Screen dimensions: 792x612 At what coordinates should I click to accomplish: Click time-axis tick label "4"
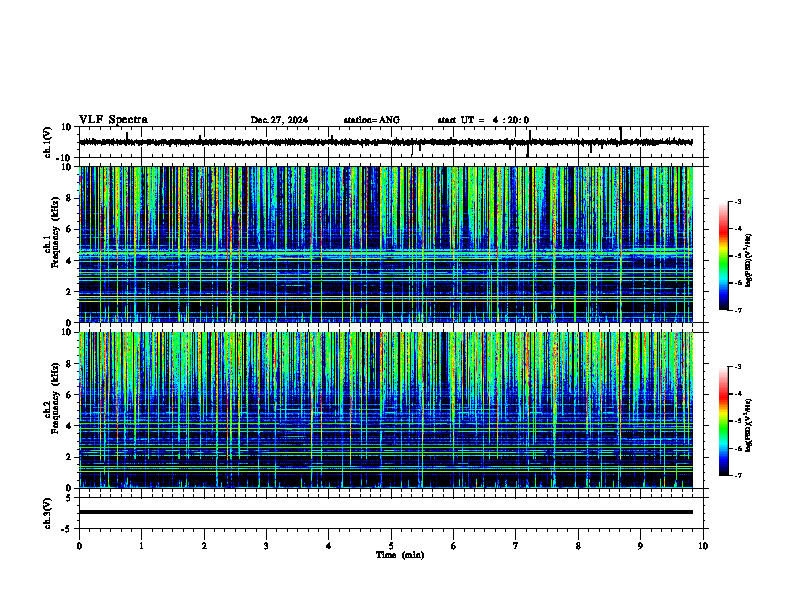[x=329, y=546]
